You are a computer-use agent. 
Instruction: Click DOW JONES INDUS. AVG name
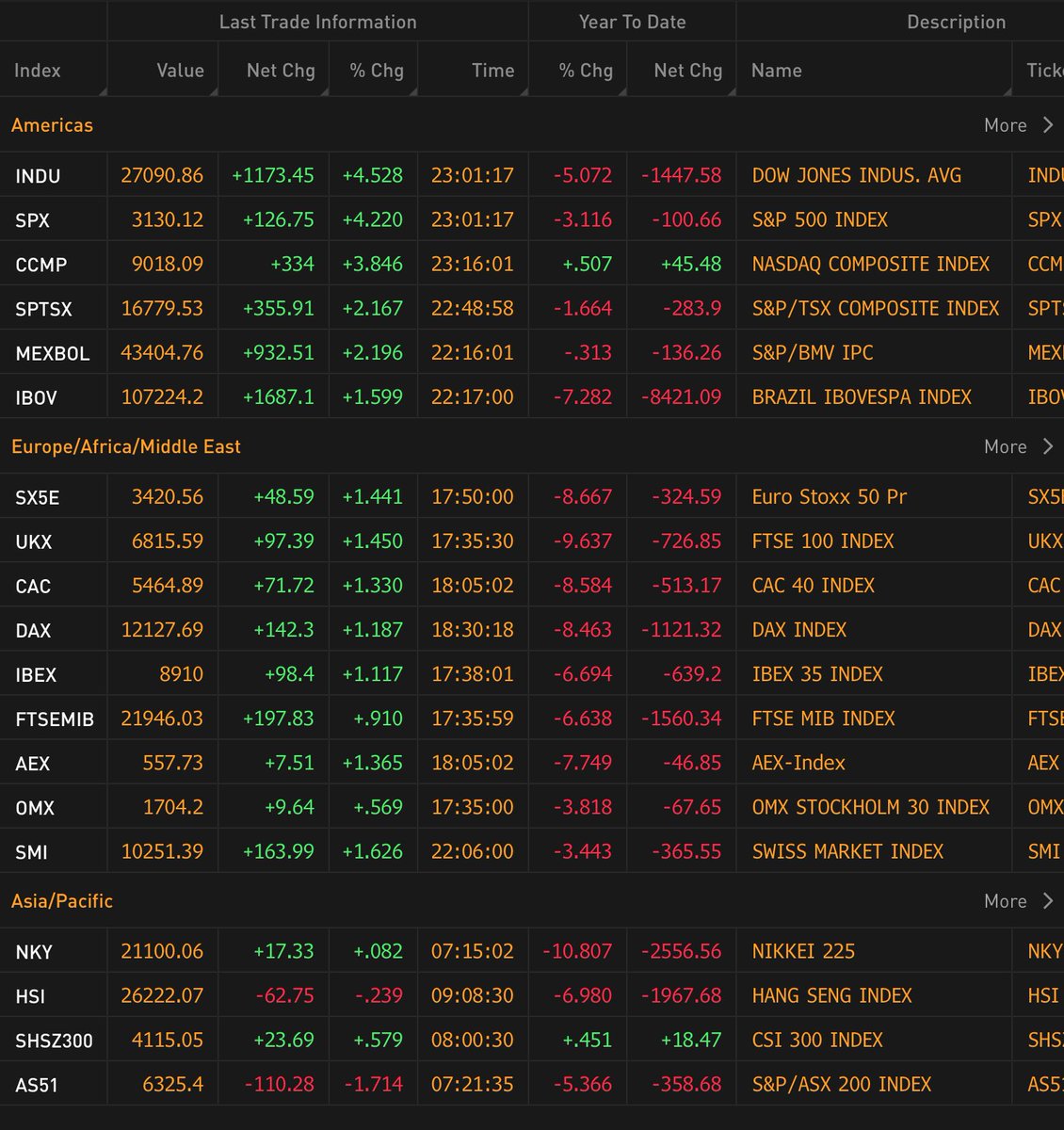click(857, 175)
